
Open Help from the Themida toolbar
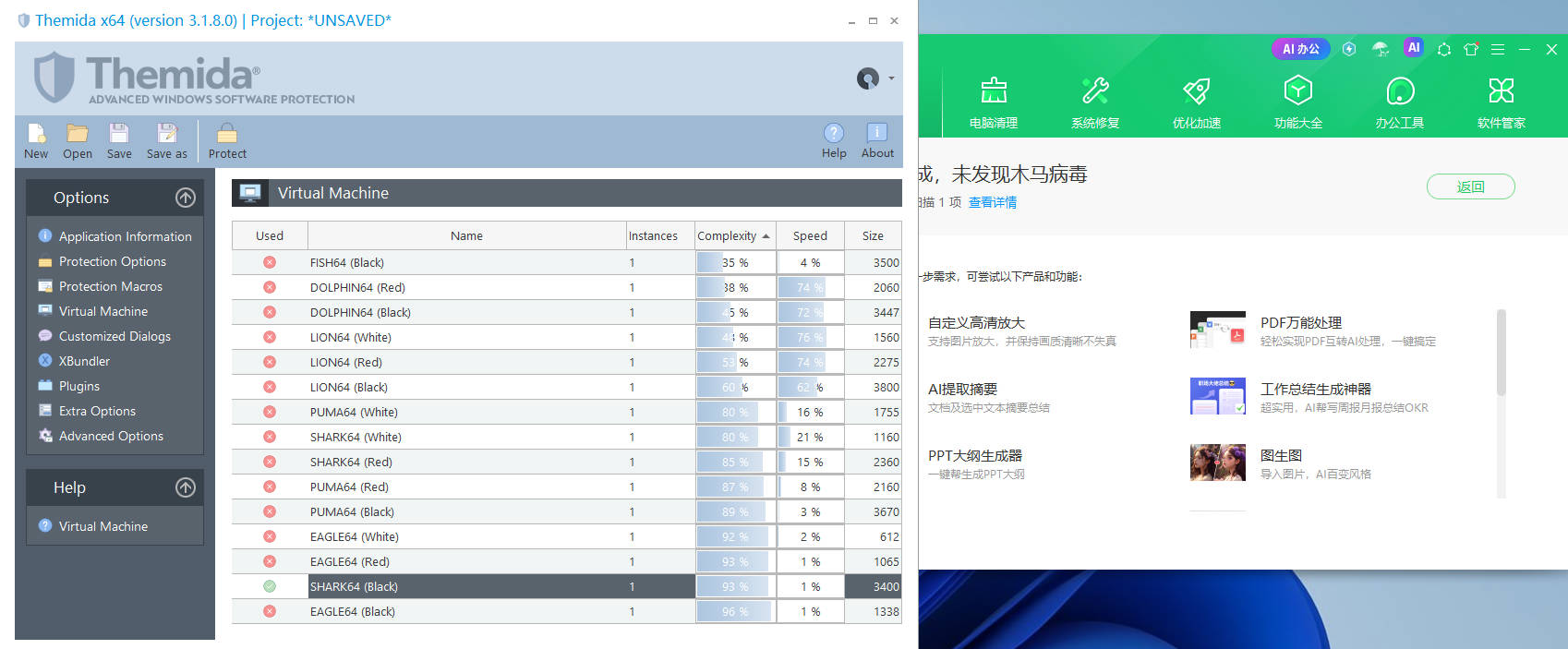834,133
